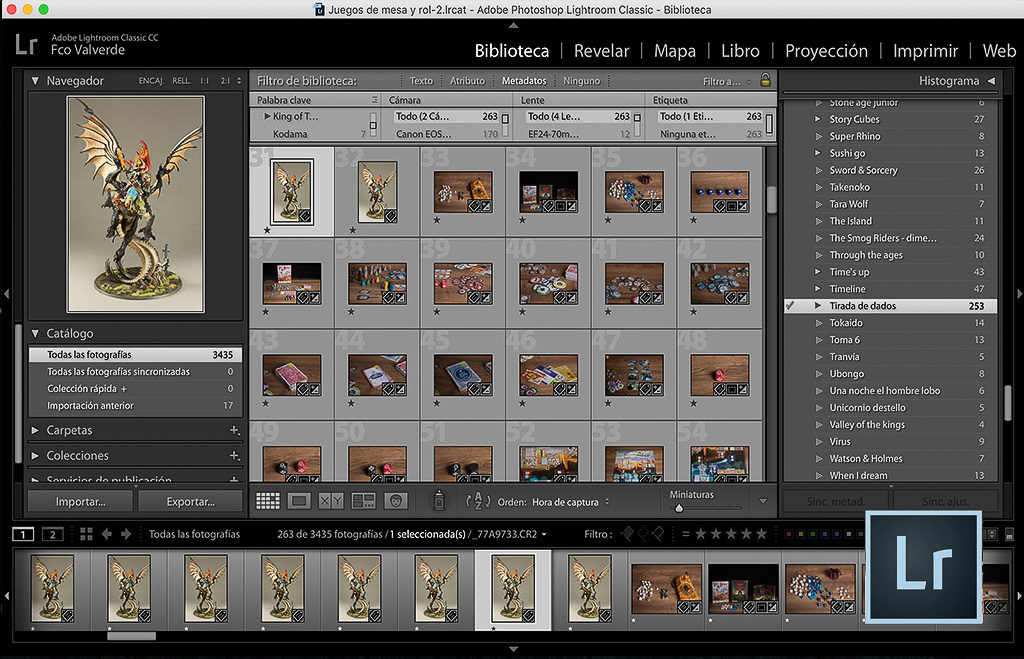The height and width of the screenshot is (659, 1024).
Task: Click the Importar... button
Action: [x=80, y=502]
